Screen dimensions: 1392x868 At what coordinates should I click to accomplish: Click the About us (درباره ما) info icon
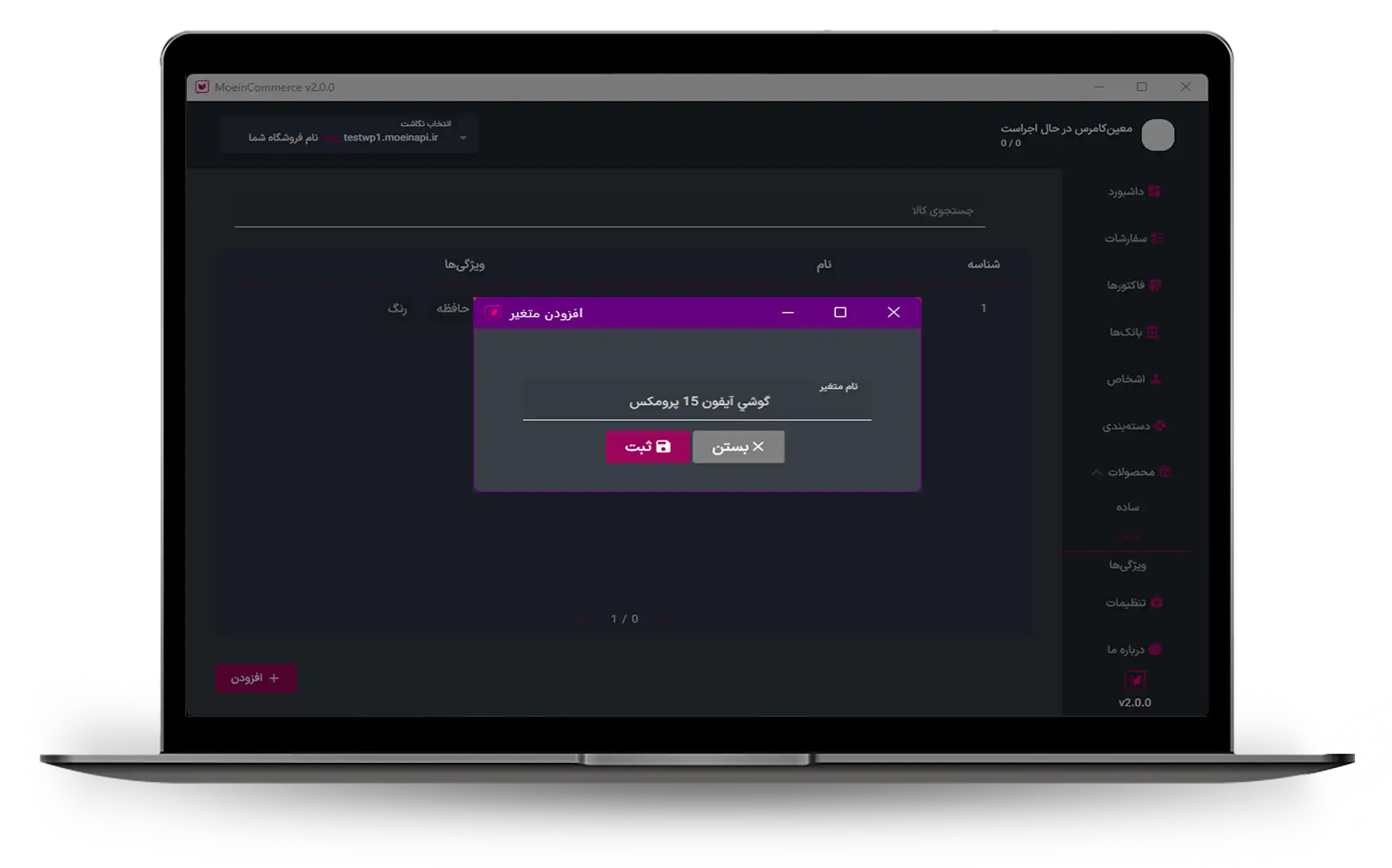tap(1155, 649)
